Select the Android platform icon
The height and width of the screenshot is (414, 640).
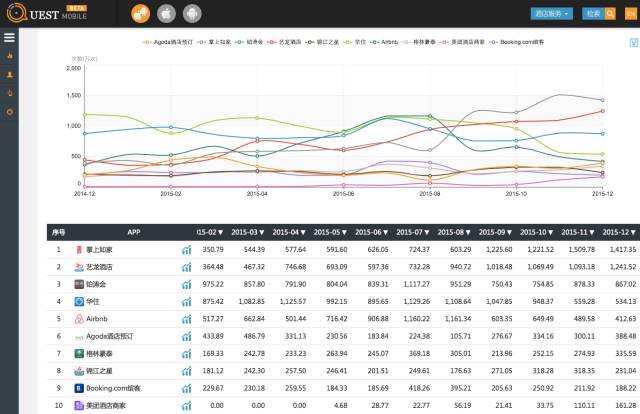tap(192, 13)
